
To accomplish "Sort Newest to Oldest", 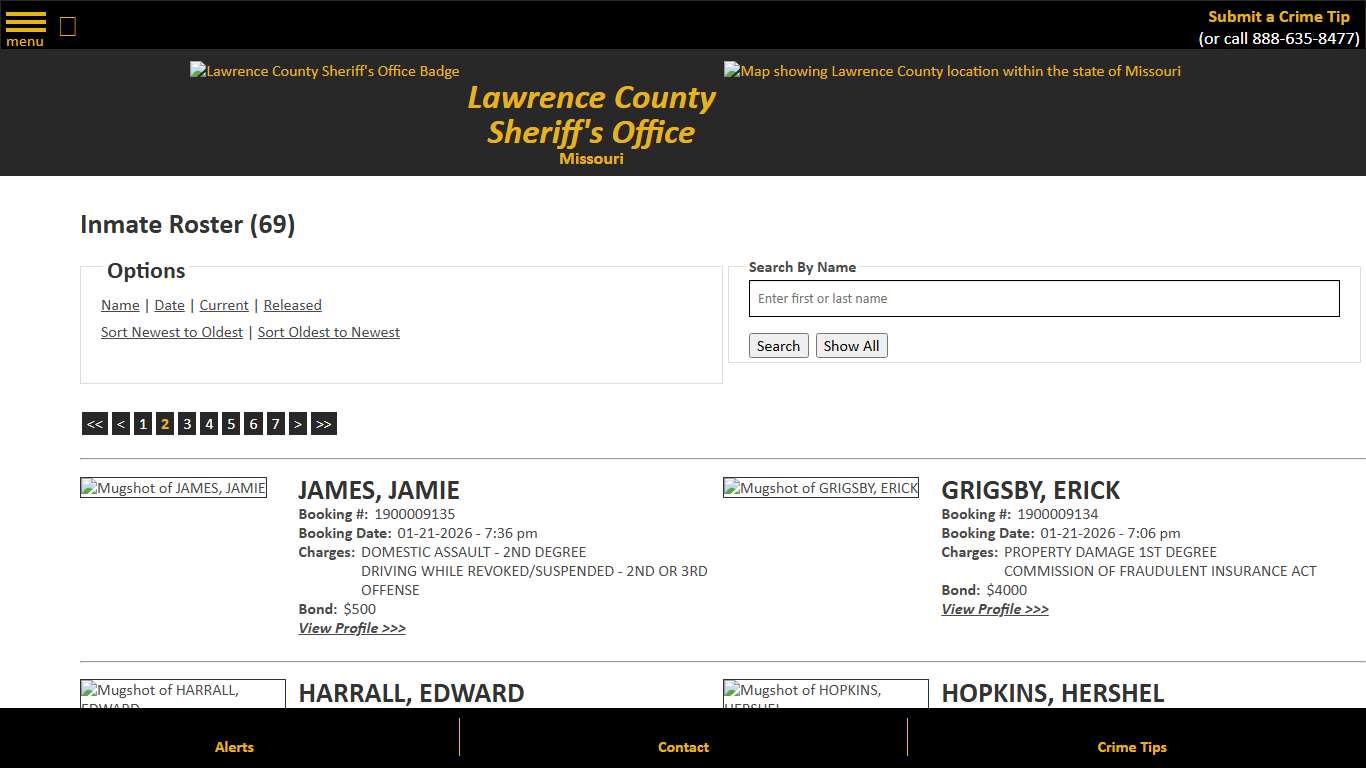I will click(x=171, y=331).
